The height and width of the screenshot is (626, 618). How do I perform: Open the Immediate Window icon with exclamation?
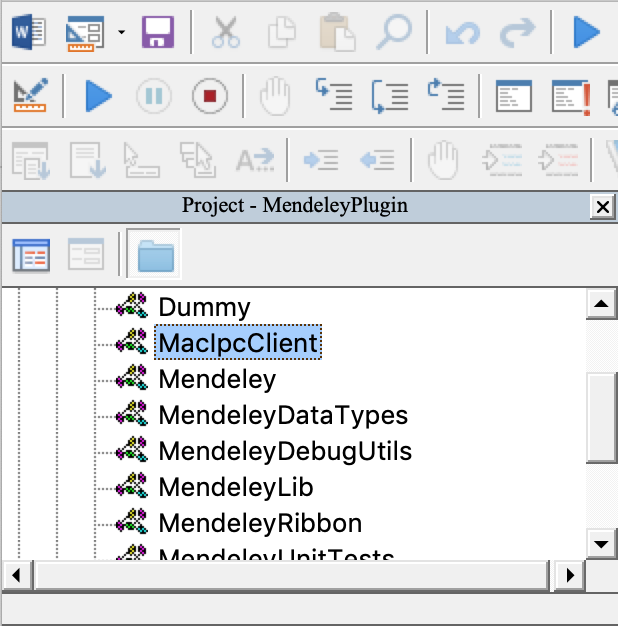click(571, 97)
